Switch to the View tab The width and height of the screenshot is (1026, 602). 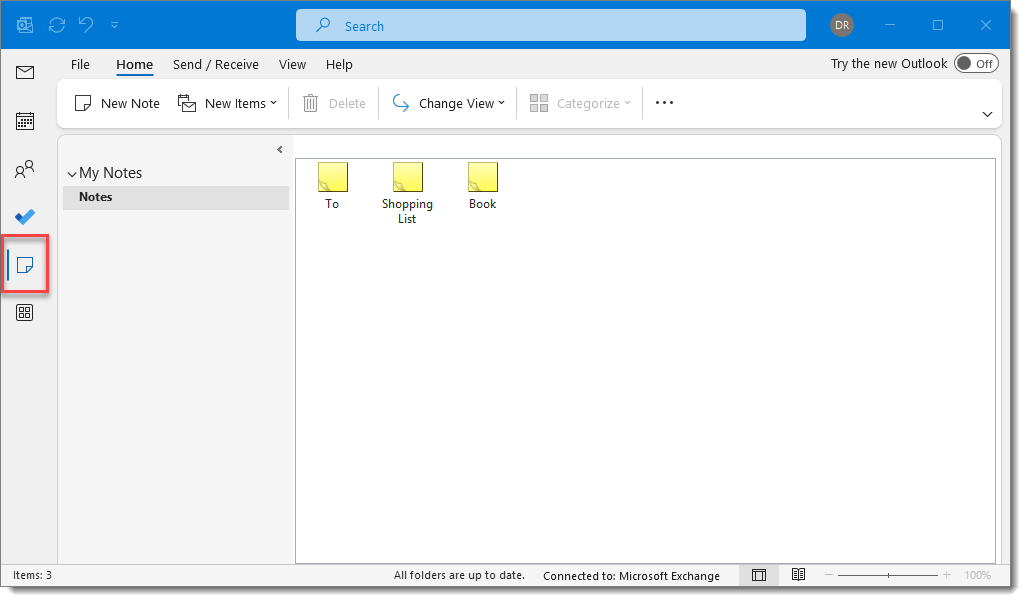click(x=292, y=64)
